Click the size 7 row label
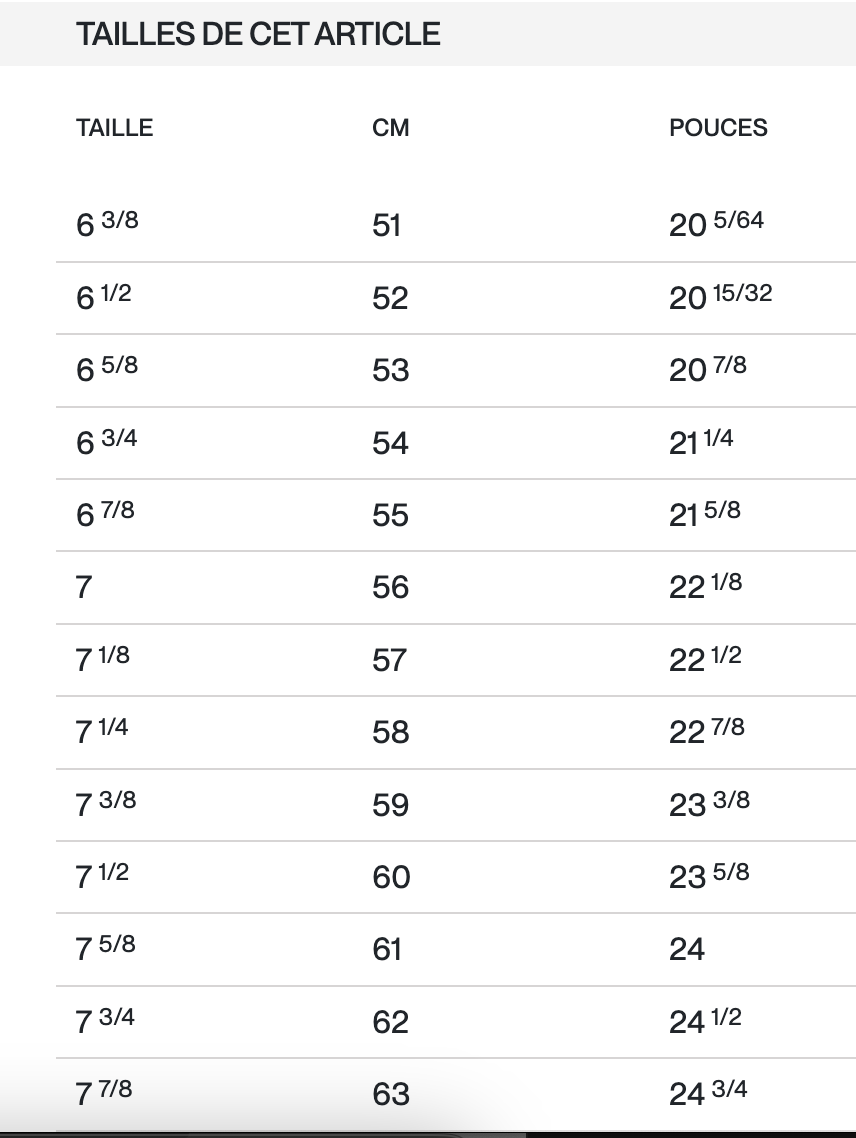 coord(84,587)
